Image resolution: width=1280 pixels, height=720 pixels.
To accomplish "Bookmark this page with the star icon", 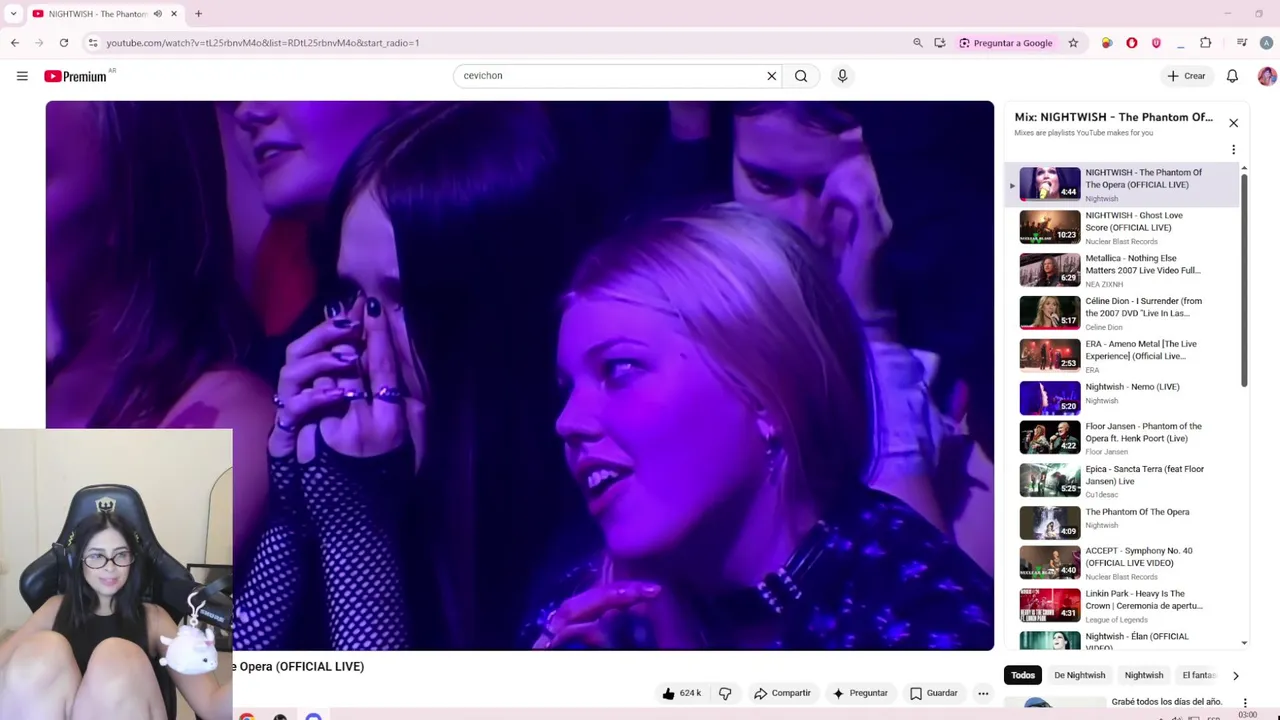I will click(1073, 43).
